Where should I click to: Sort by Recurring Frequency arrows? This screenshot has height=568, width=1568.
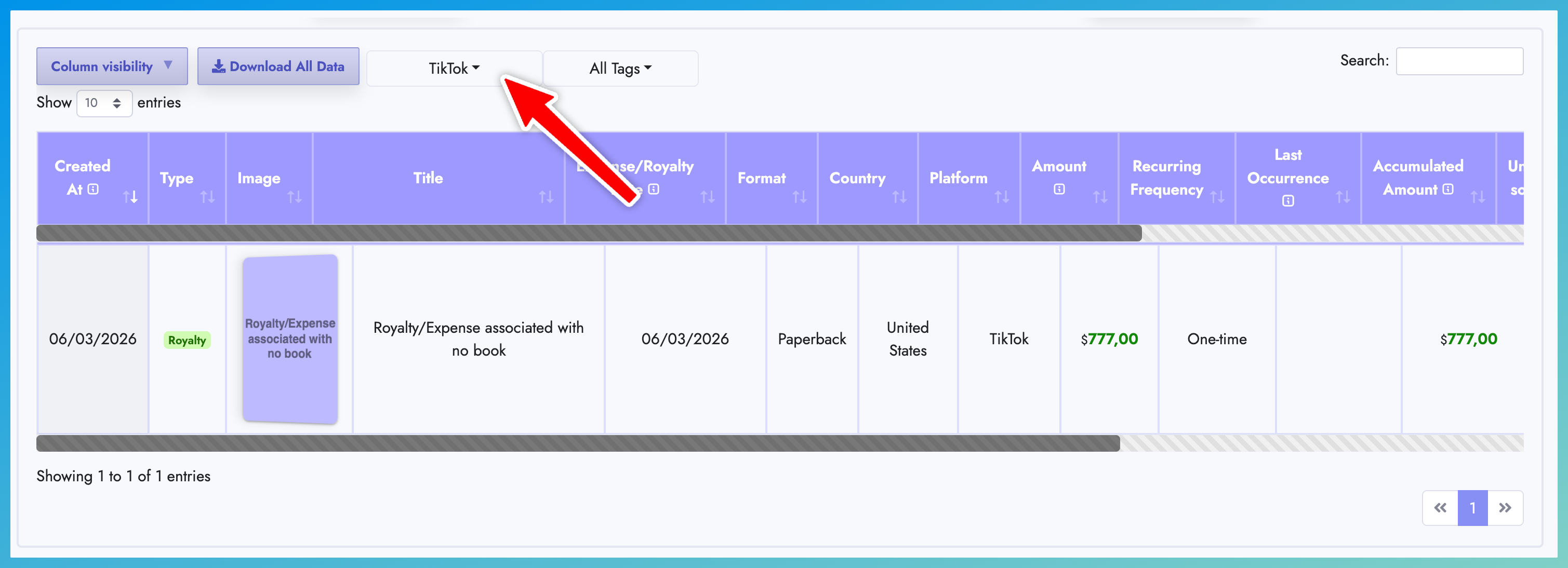coord(1217,196)
